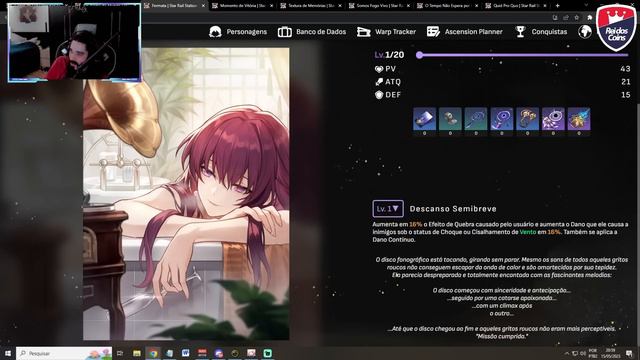Click the third teal wand material icon

point(476,119)
